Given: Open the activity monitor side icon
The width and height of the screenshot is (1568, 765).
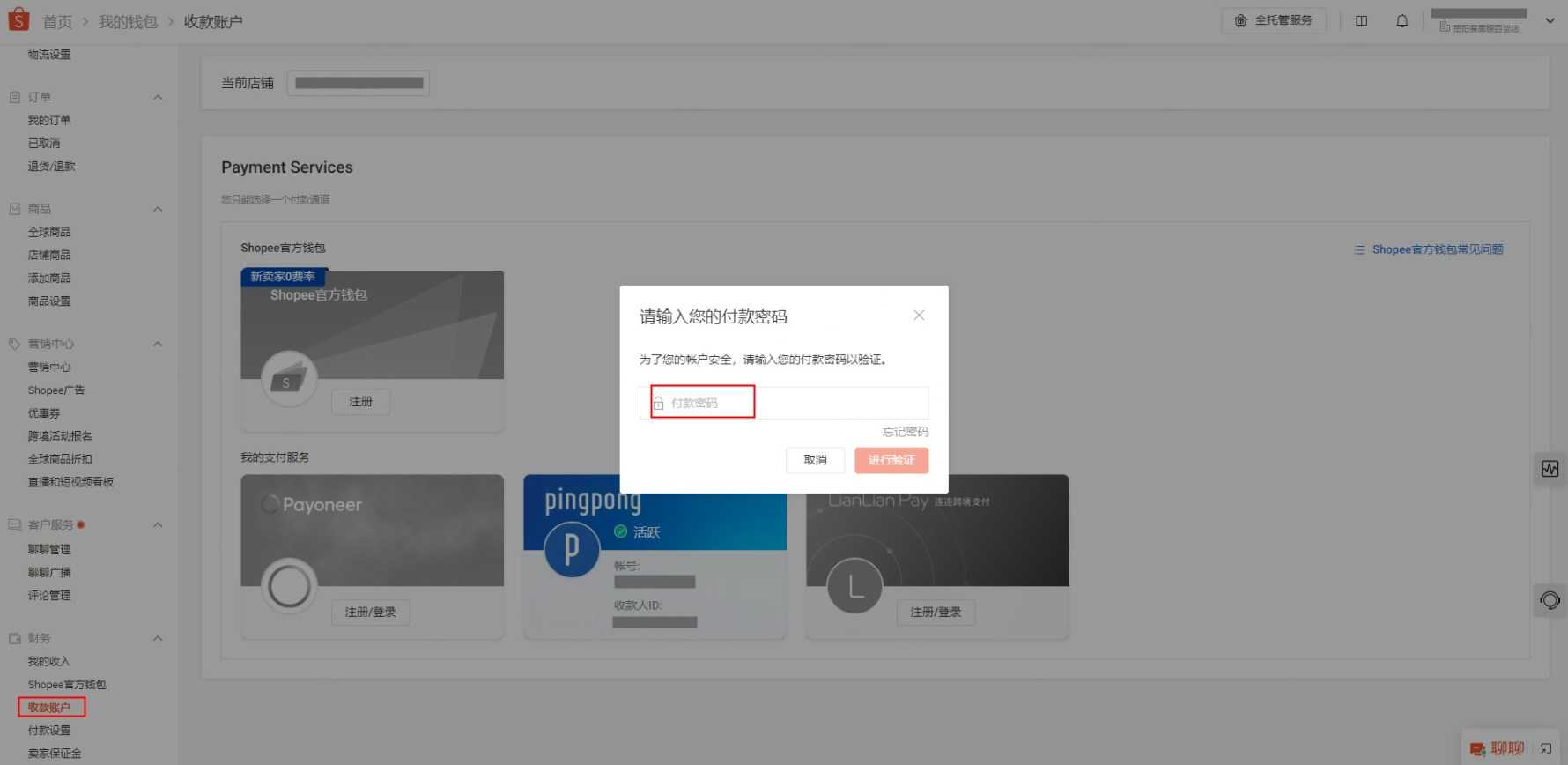Looking at the screenshot, I should click(x=1550, y=469).
